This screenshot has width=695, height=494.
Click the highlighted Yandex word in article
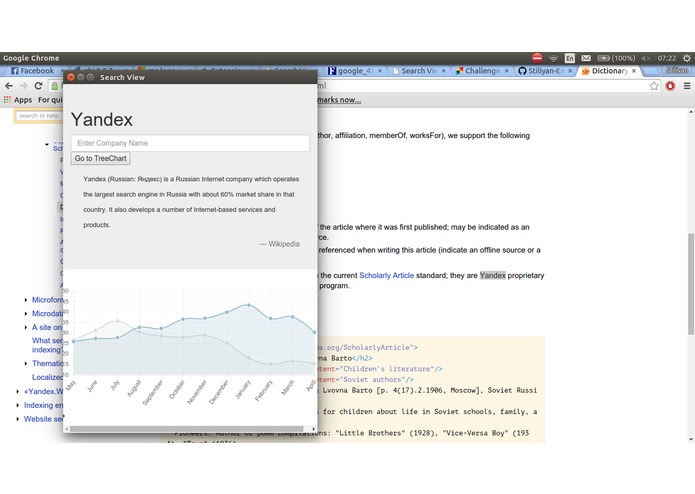tap(492, 276)
